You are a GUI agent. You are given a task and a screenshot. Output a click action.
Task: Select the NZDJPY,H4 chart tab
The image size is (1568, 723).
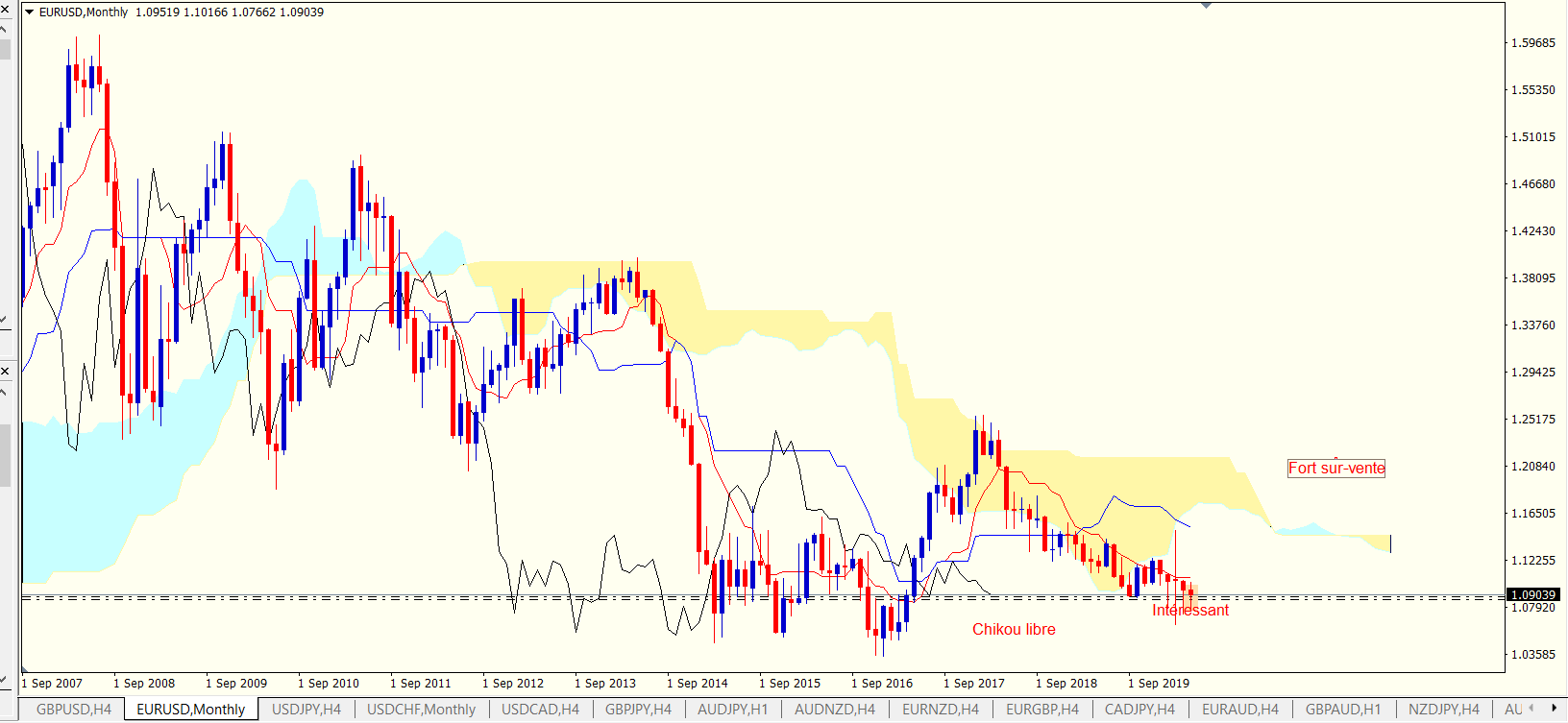[1443, 710]
